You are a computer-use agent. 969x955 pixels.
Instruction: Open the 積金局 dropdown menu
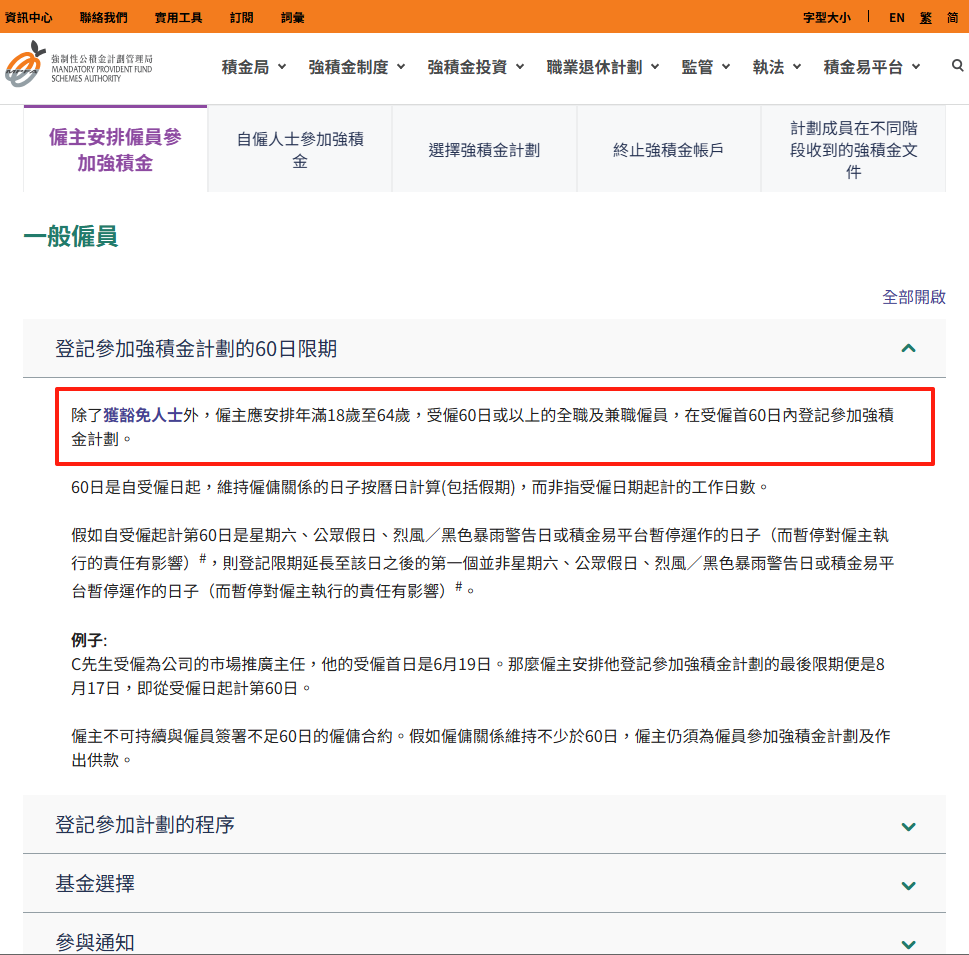253,67
